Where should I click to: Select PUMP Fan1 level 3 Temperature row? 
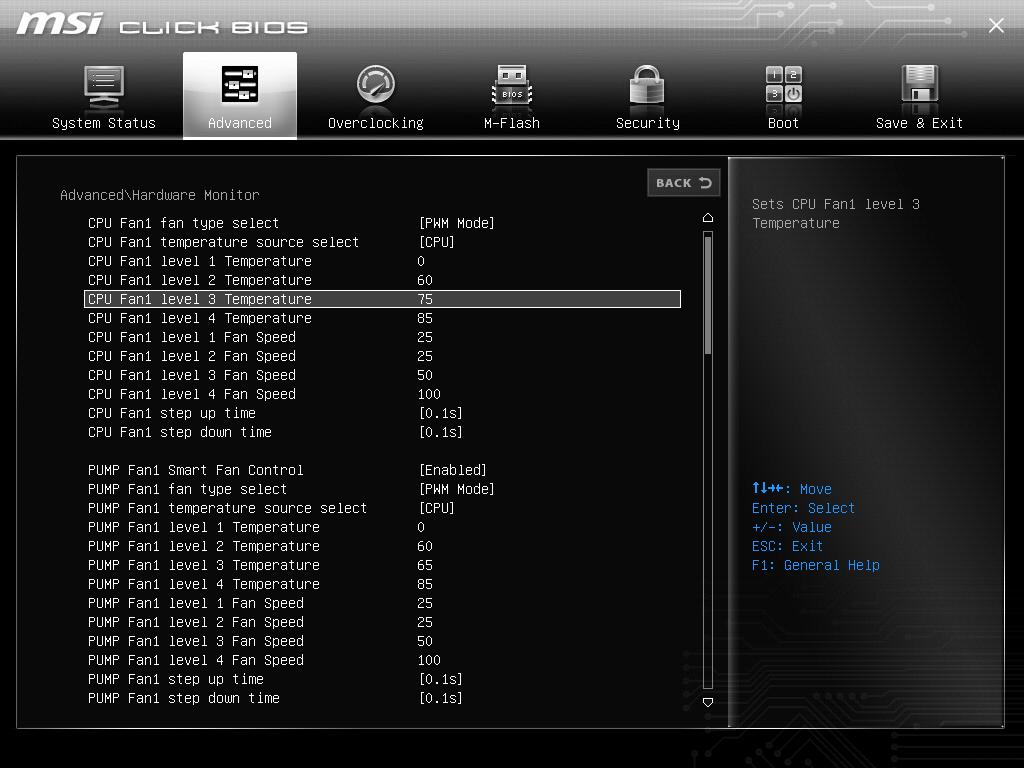(x=383, y=565)
